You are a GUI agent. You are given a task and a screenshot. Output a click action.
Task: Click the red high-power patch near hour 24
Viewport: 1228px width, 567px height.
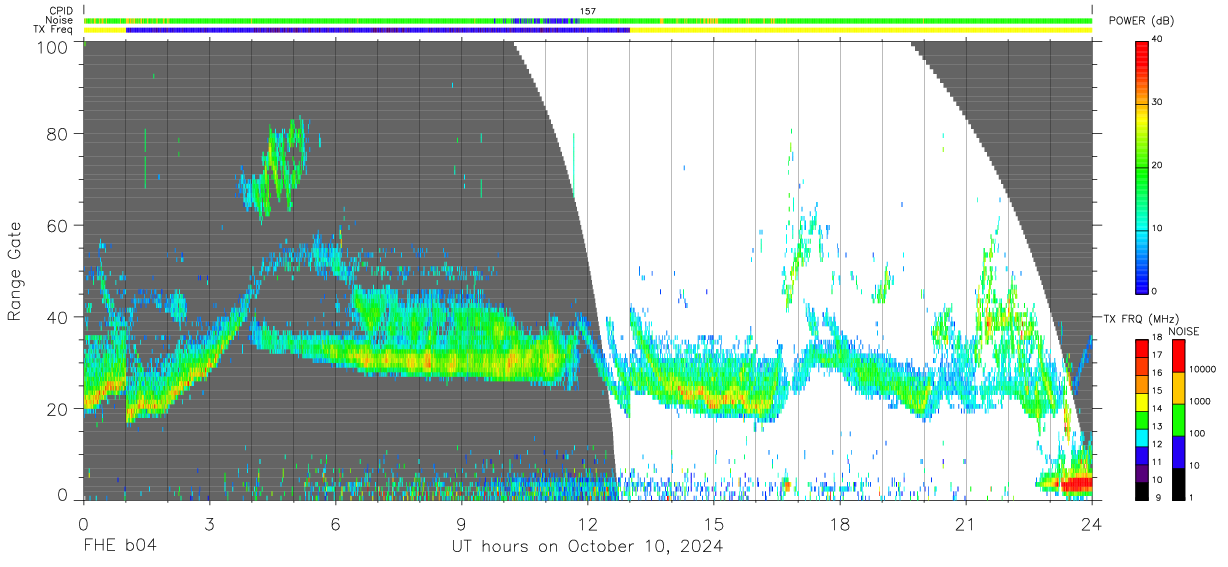pyautogui.click(x=1076, y=485)
